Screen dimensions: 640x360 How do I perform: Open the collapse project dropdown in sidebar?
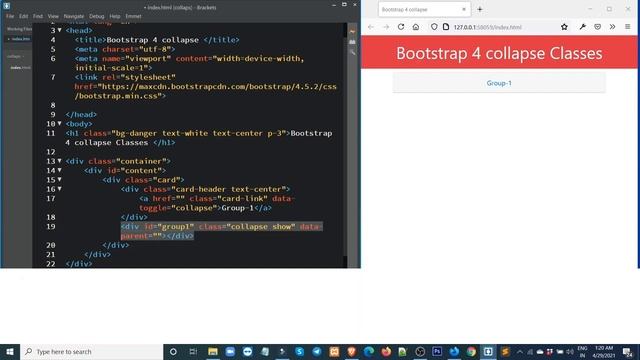pos(16,56)
